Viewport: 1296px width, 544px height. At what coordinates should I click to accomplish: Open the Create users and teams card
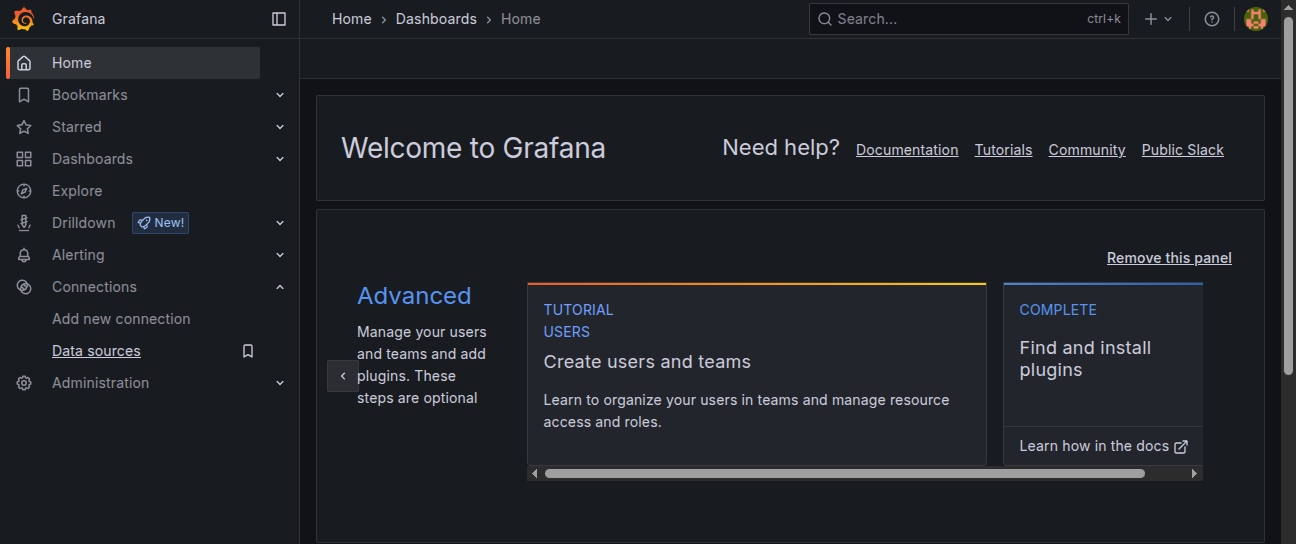click(x=757, y=374)
